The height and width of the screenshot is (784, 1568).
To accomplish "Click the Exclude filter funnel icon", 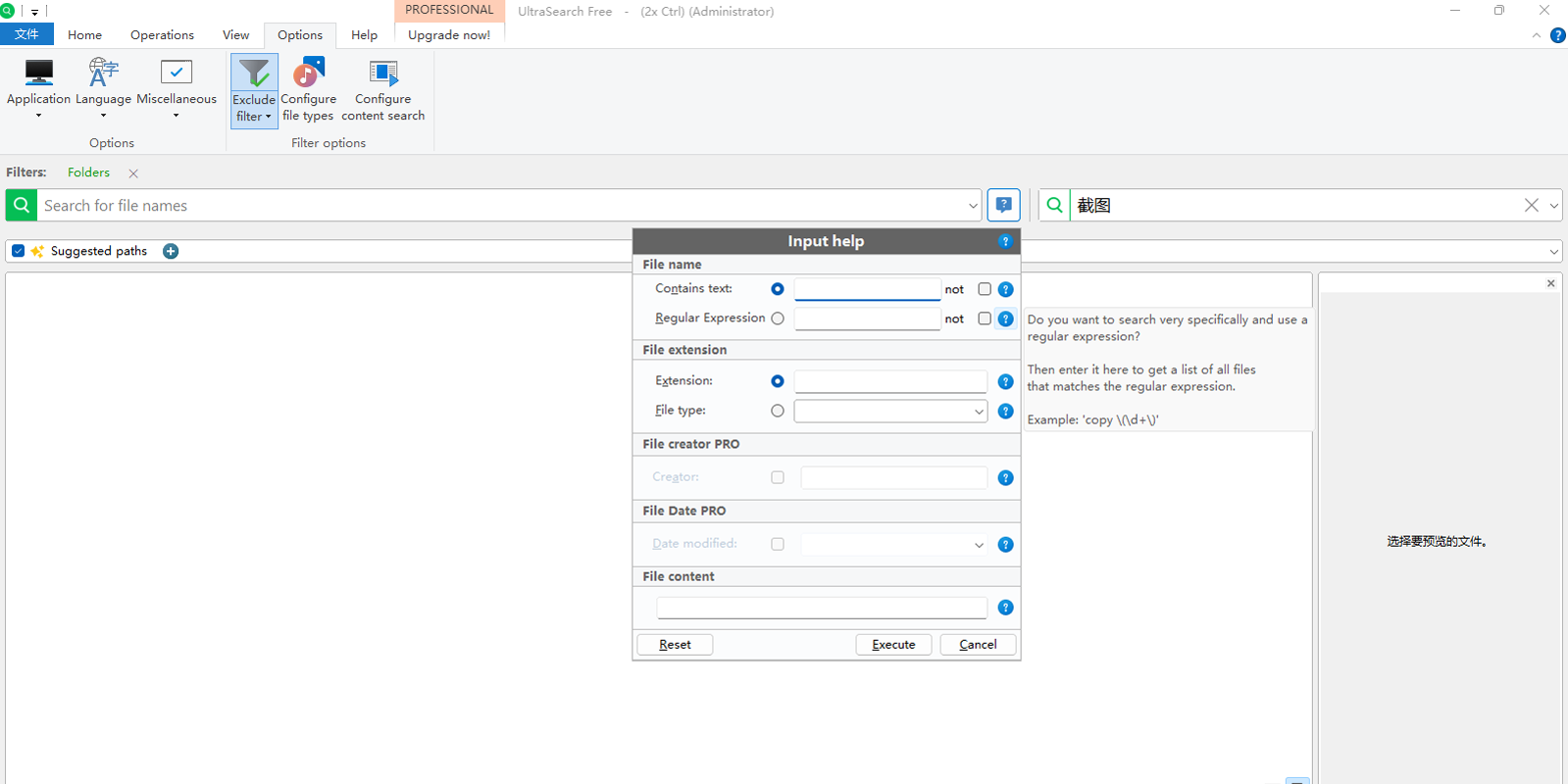I will coord(254,74).
